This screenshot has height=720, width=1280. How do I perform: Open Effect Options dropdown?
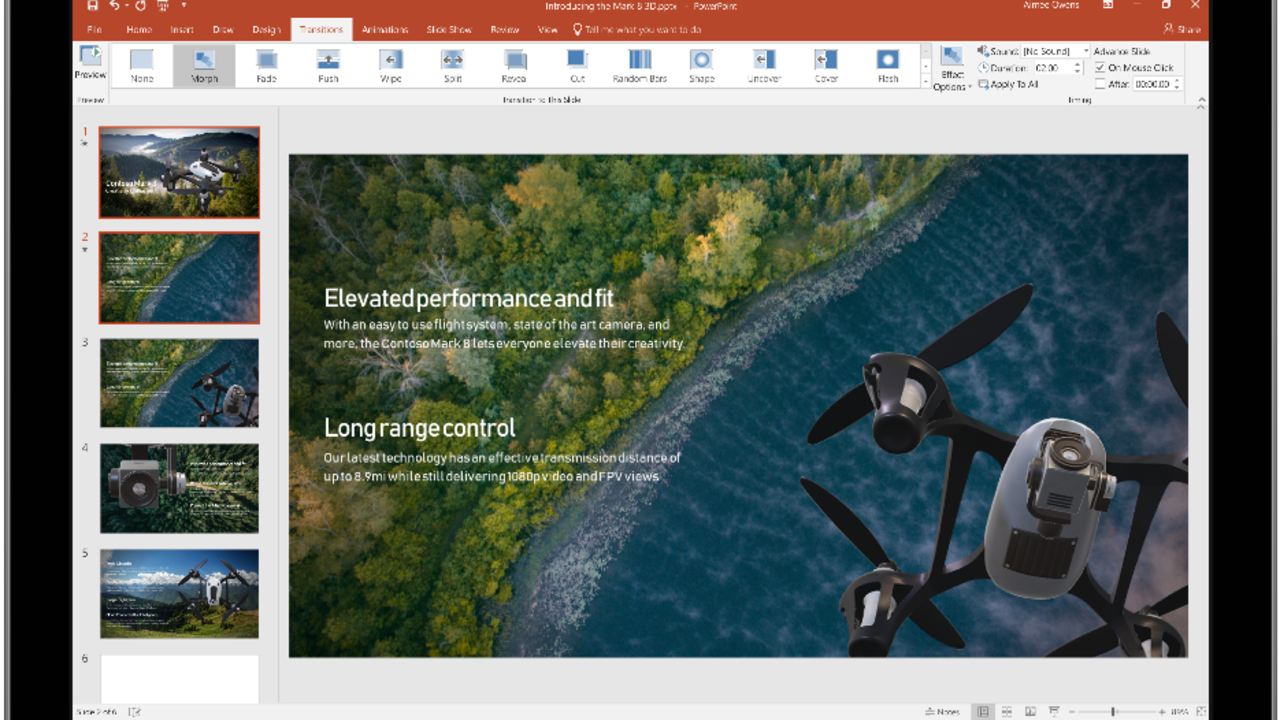(x=951, y=68)
